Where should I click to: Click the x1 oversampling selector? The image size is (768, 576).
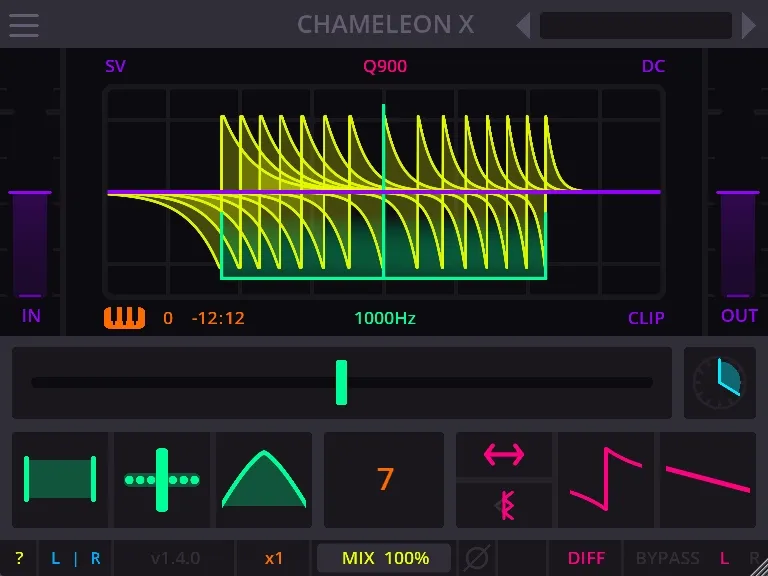pyautogui.click(x=273, y=558)
